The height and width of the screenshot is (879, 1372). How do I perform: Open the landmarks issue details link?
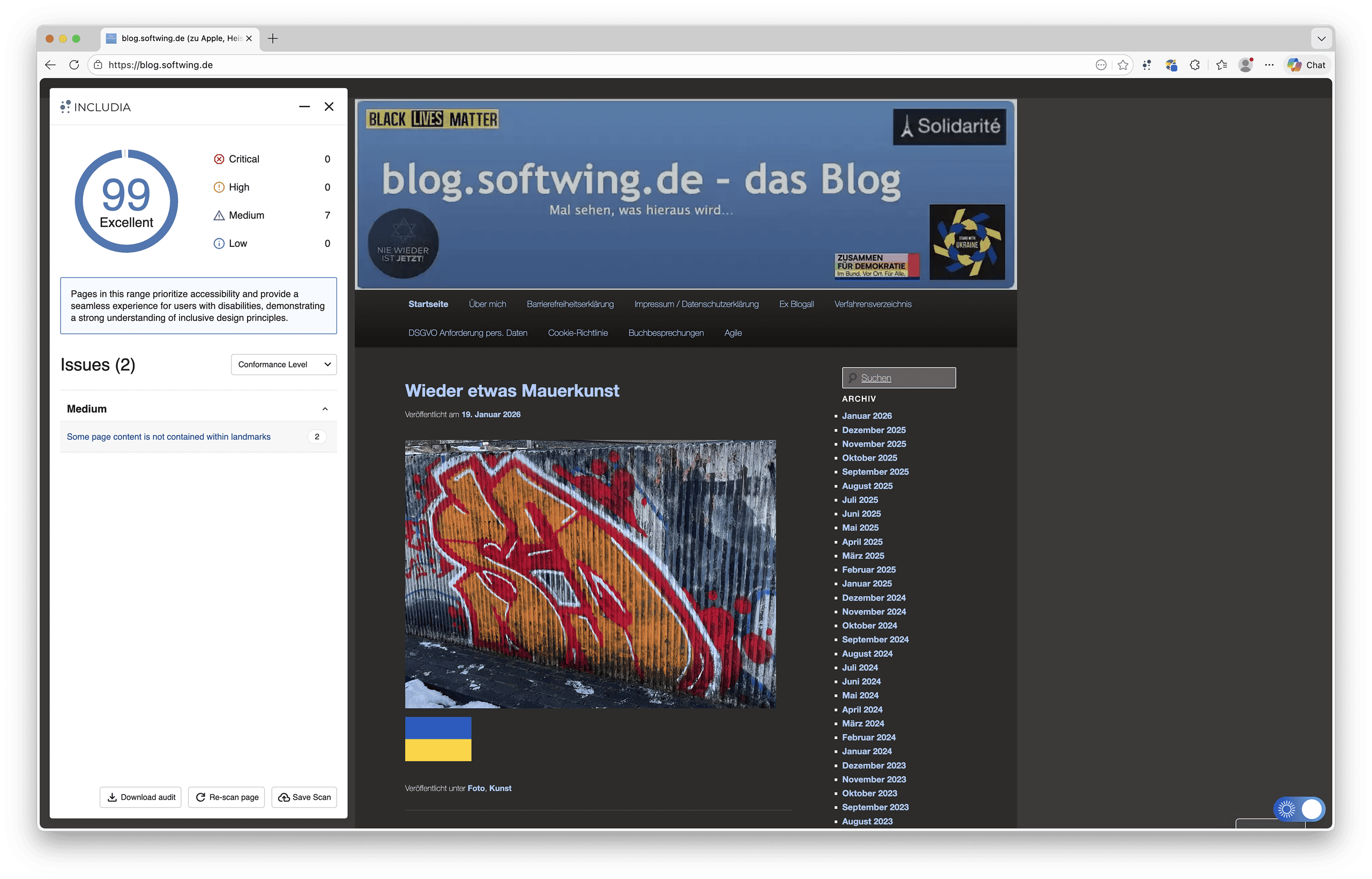coord(168,437)
